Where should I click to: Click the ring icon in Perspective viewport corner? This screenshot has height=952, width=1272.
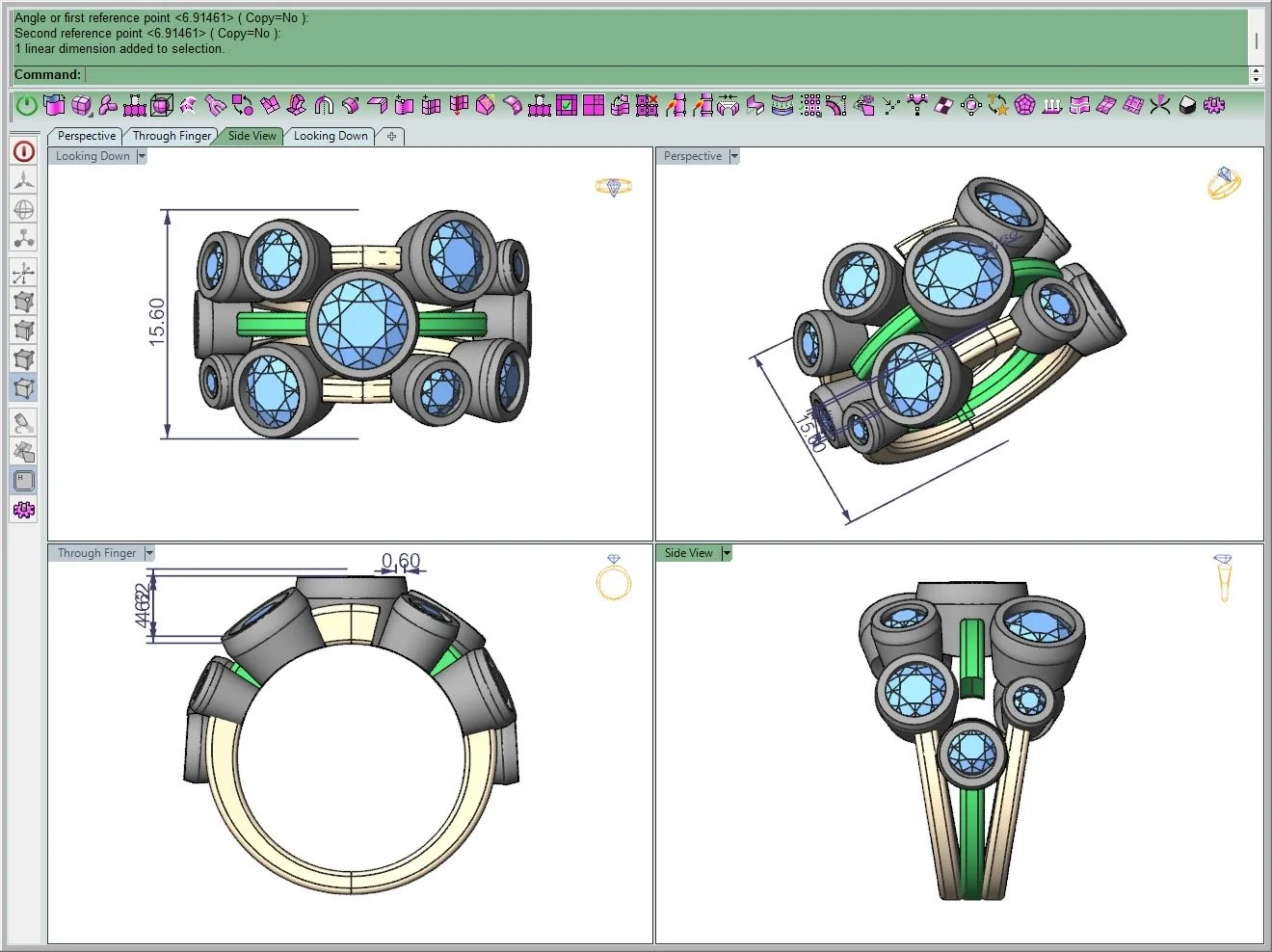[1224, 182]
